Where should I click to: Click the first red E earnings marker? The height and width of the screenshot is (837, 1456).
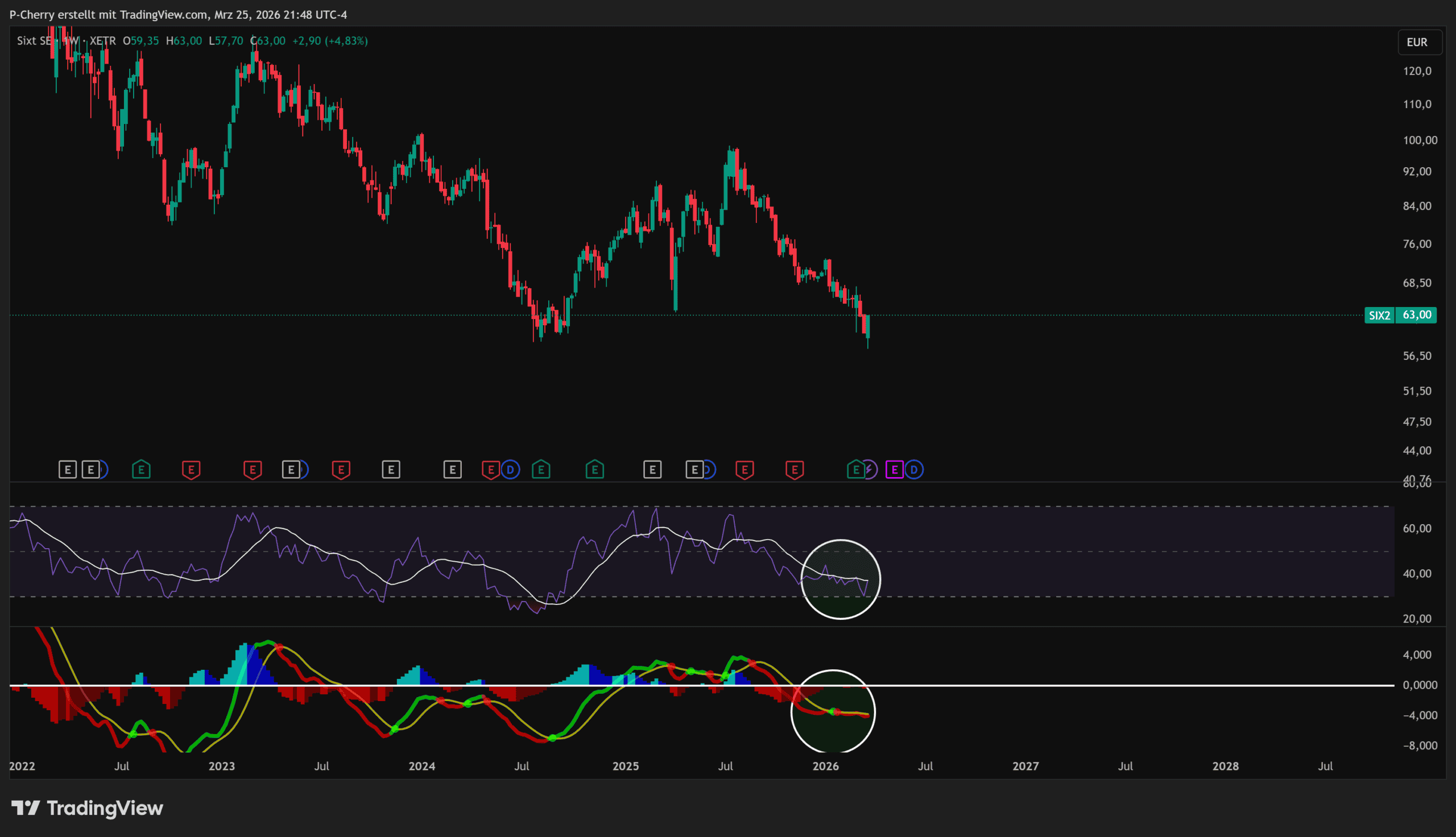(192, 470)
